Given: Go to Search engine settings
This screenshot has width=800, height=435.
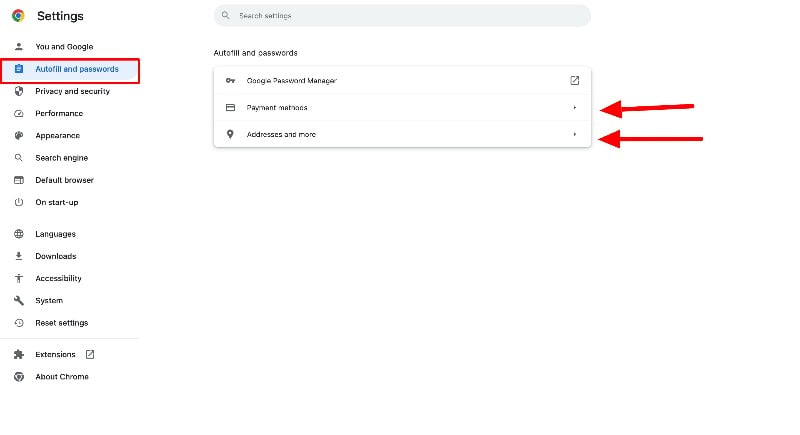Looking at the screenshot, I should [x=61, y=158].
